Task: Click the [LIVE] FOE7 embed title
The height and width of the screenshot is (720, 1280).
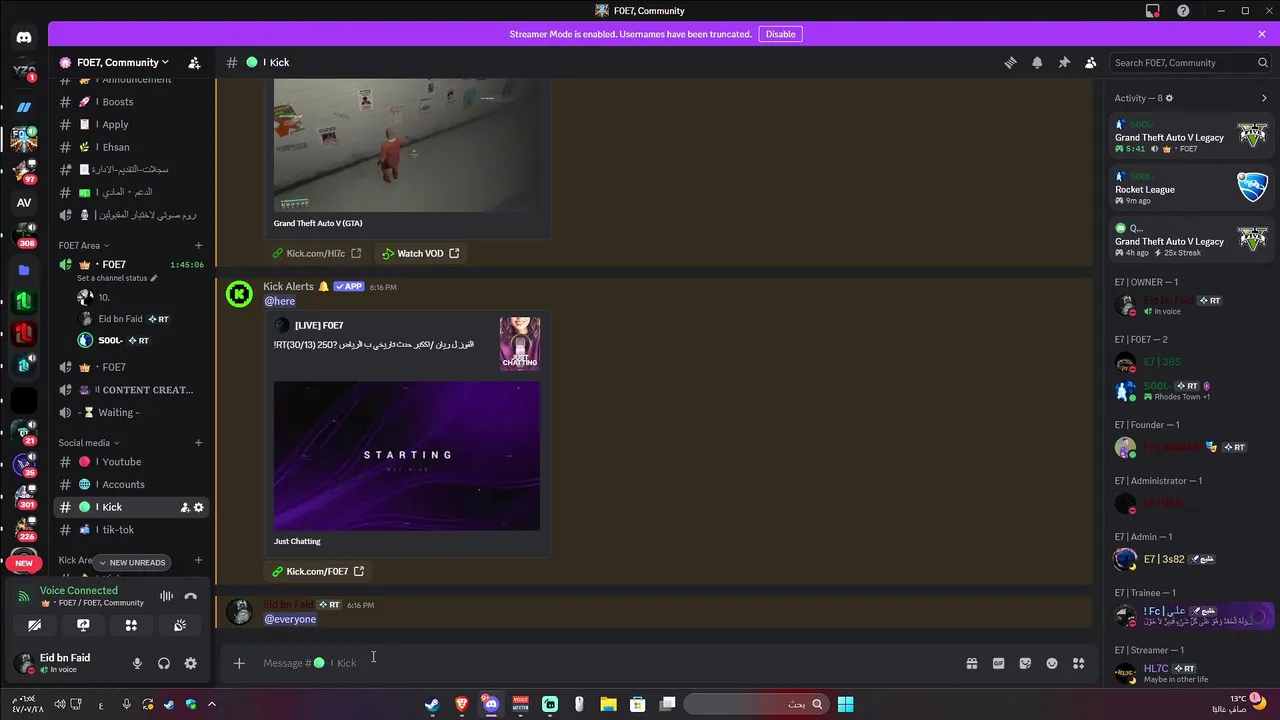Action: tap(319, 325)
